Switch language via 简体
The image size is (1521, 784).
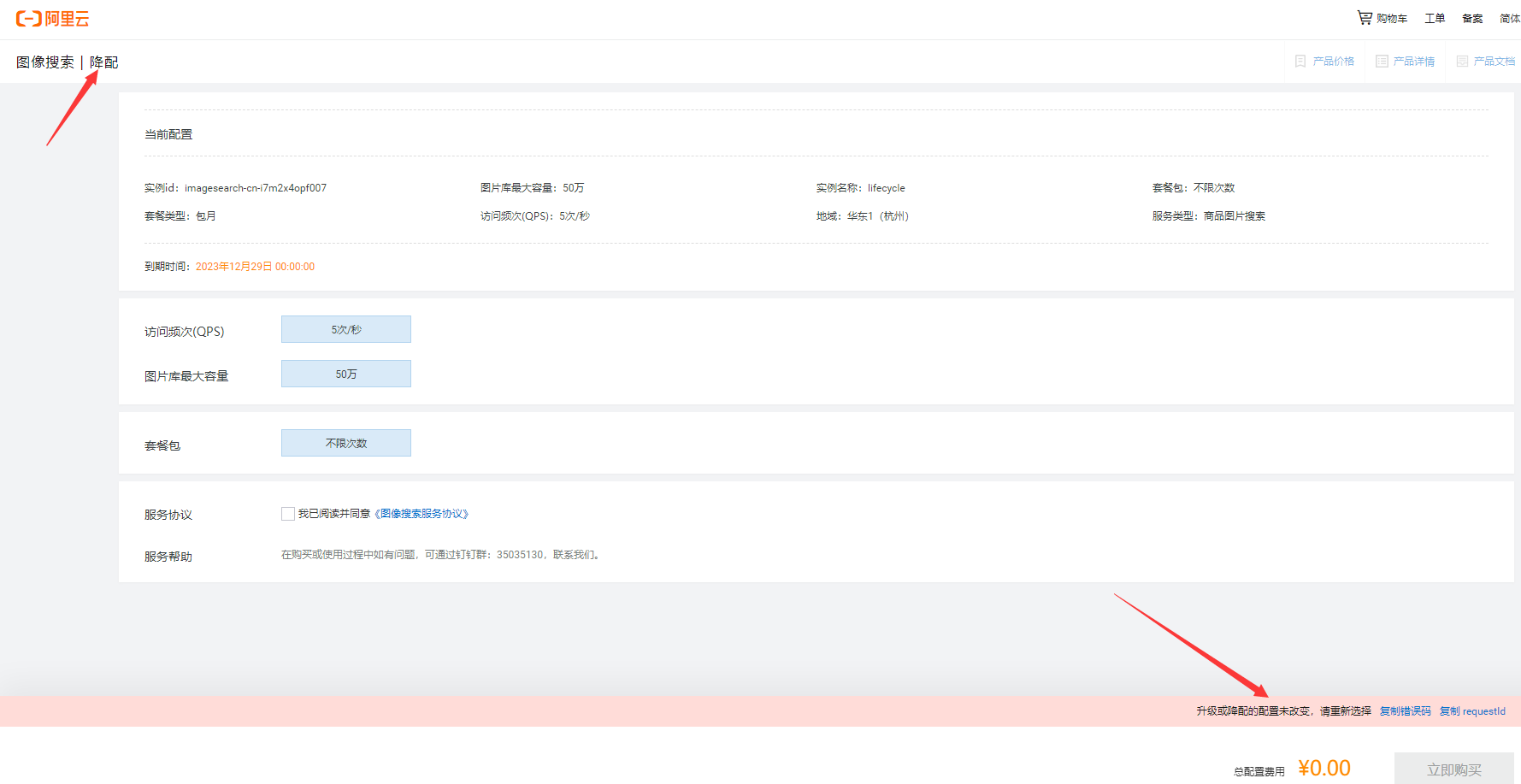[x=1510, y=18]
